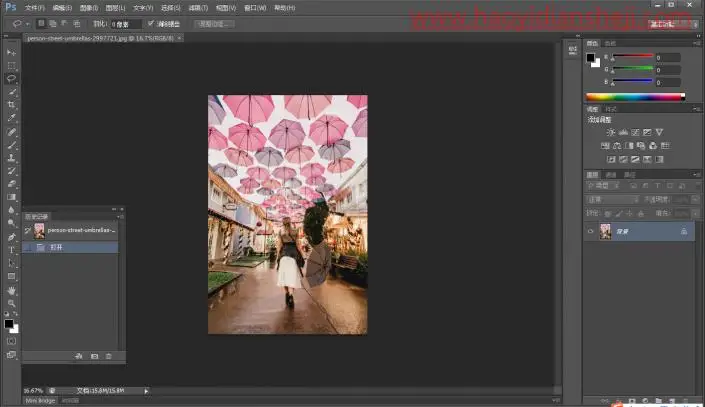This screenshot has height=407, width=705.
Task: Click the color spectrum ramp in Color panel
Action: [635, 97]
